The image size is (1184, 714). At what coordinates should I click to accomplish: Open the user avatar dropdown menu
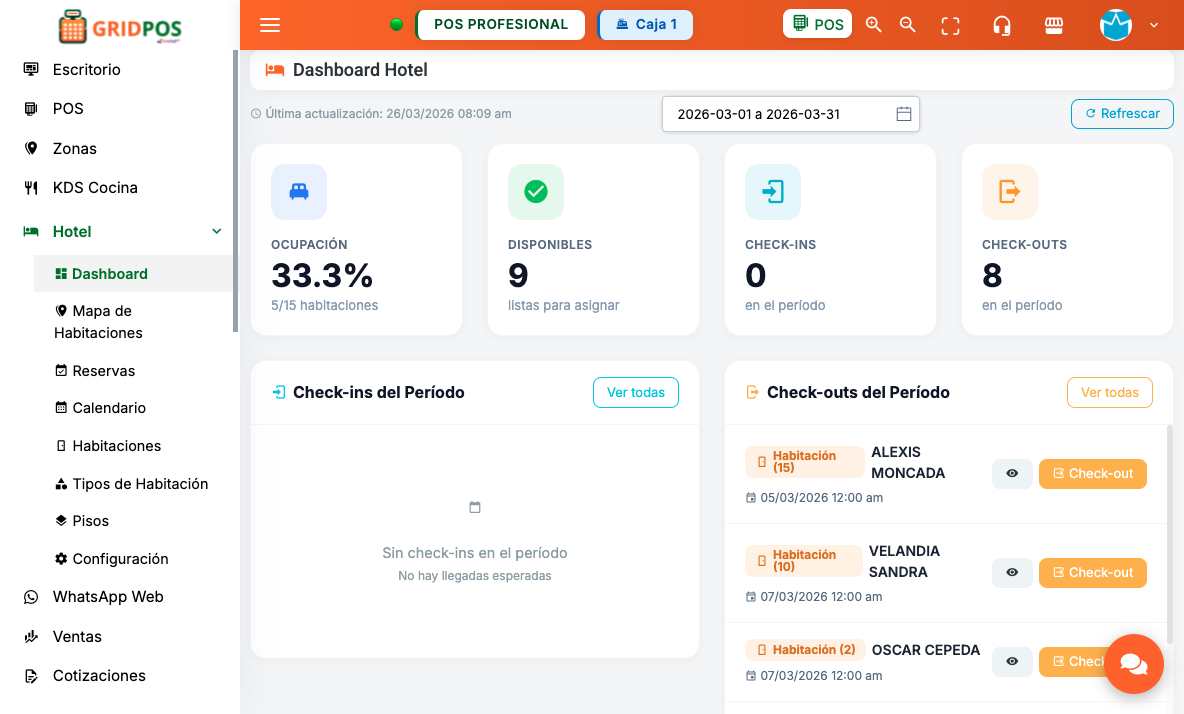[x=1116, y=25]
